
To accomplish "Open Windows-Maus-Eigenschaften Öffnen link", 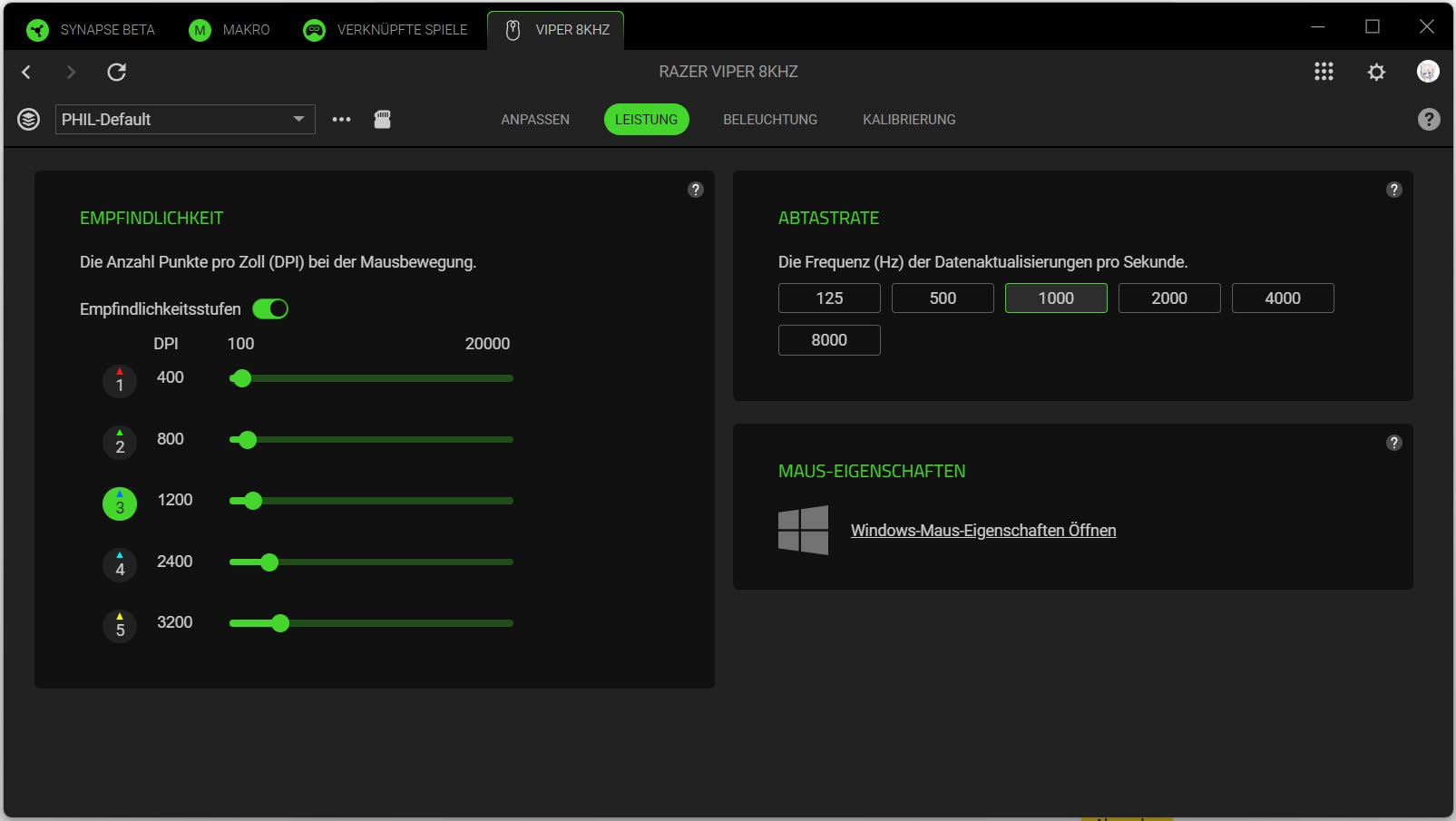I will point(983,531).
